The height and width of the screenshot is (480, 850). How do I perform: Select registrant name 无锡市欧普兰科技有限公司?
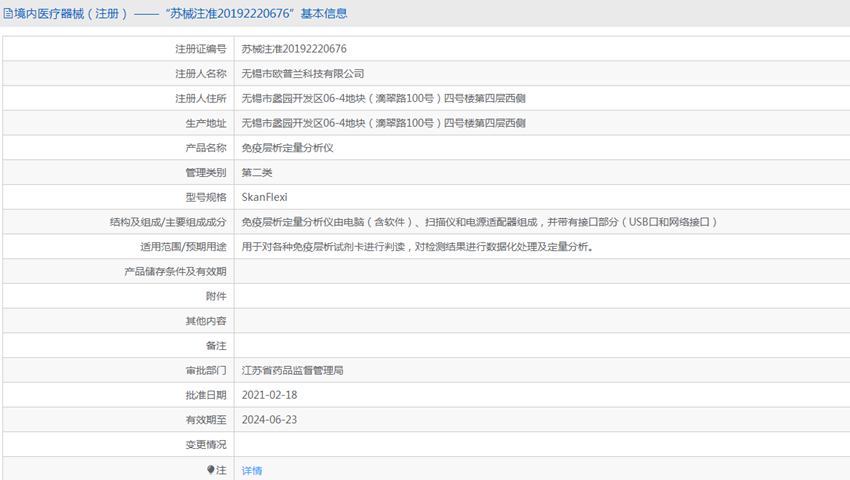point(302,74)
